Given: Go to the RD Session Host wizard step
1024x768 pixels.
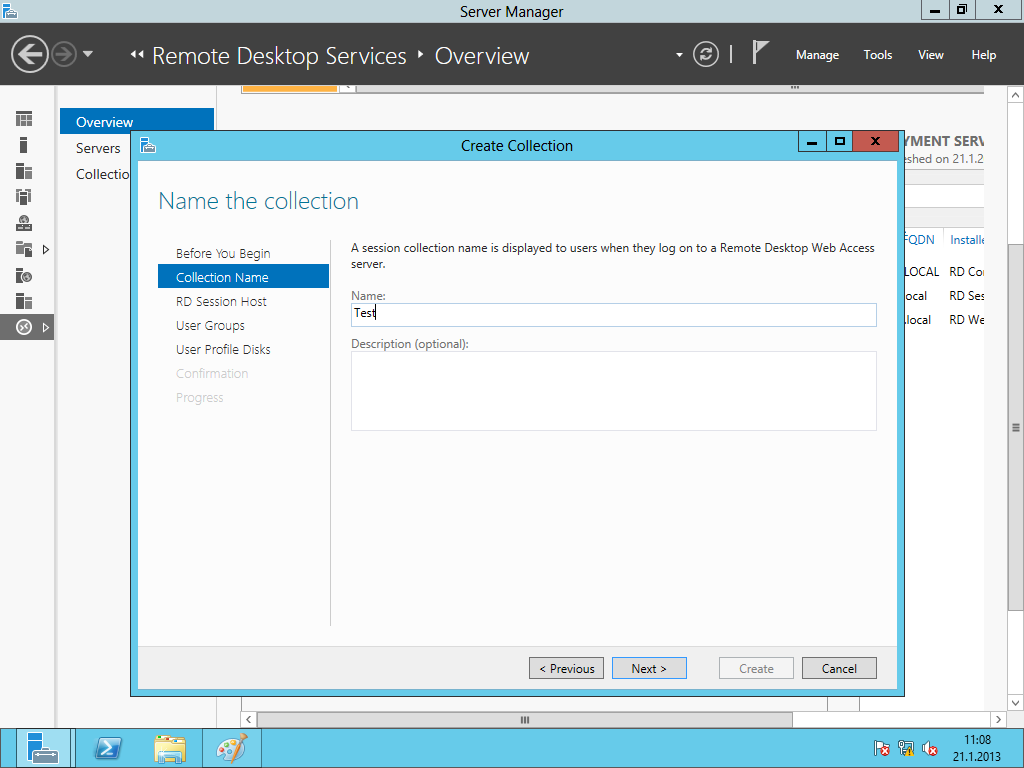Looking at the screenshot, I should tap(221, 301).
